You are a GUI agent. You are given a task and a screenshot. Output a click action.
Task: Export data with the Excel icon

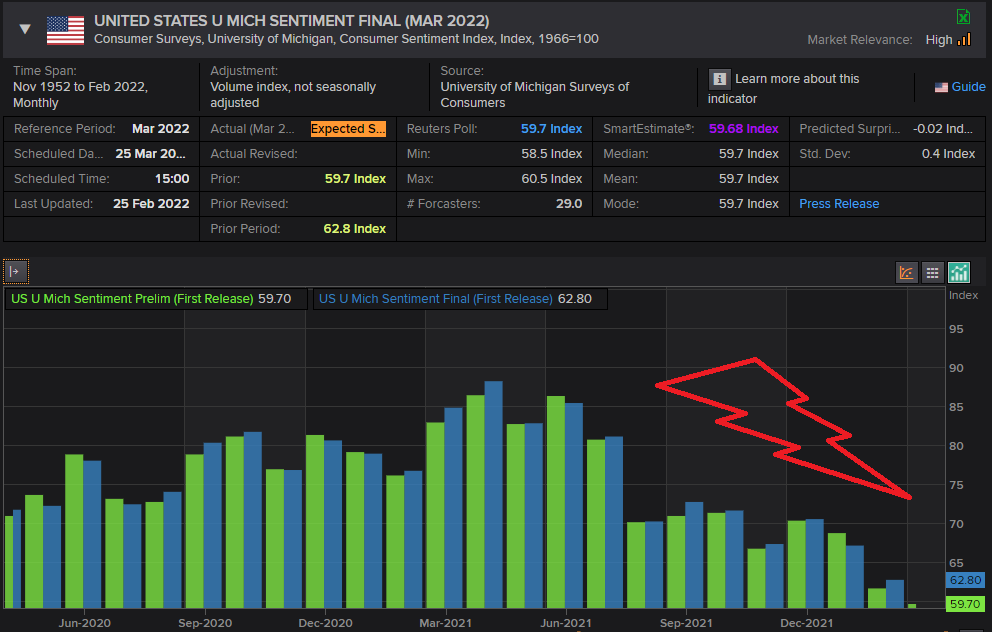(963, 16)
